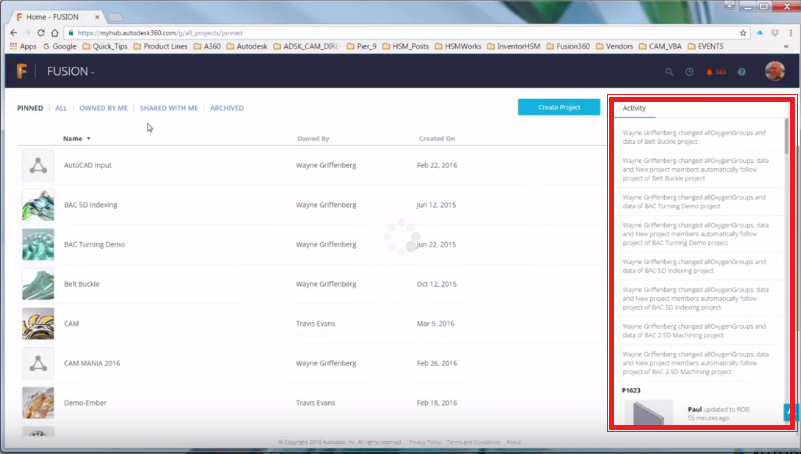Select the OWNED BY ME filter
Viewport: 801px width, 454px height.
pyautogui.click(x=103, y=108)
